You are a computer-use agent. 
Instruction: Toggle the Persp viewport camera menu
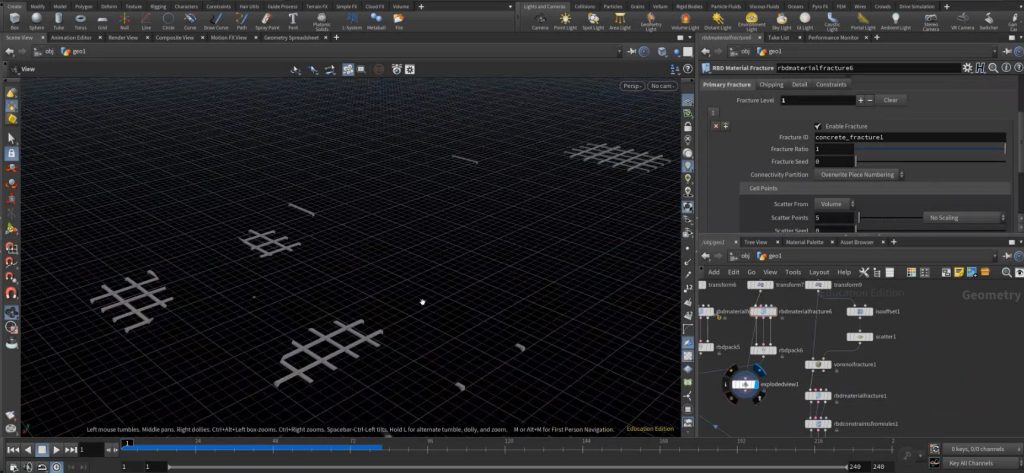632,86
